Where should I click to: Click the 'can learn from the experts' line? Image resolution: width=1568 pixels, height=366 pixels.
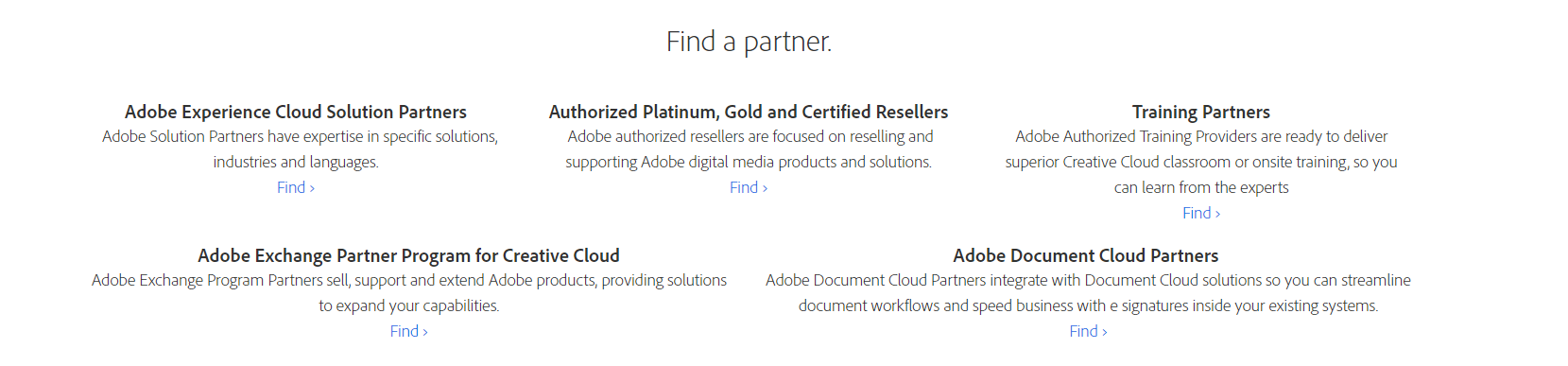pyautogui.click(x=1201, y=187)
